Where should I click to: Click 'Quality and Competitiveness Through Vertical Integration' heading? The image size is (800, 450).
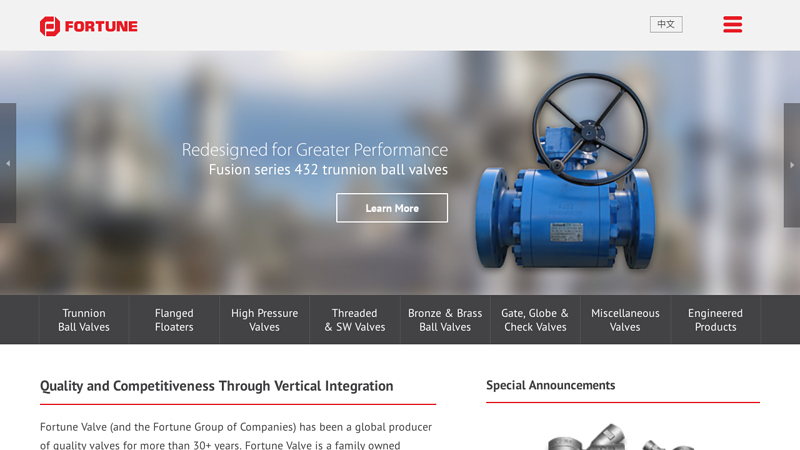216,386
